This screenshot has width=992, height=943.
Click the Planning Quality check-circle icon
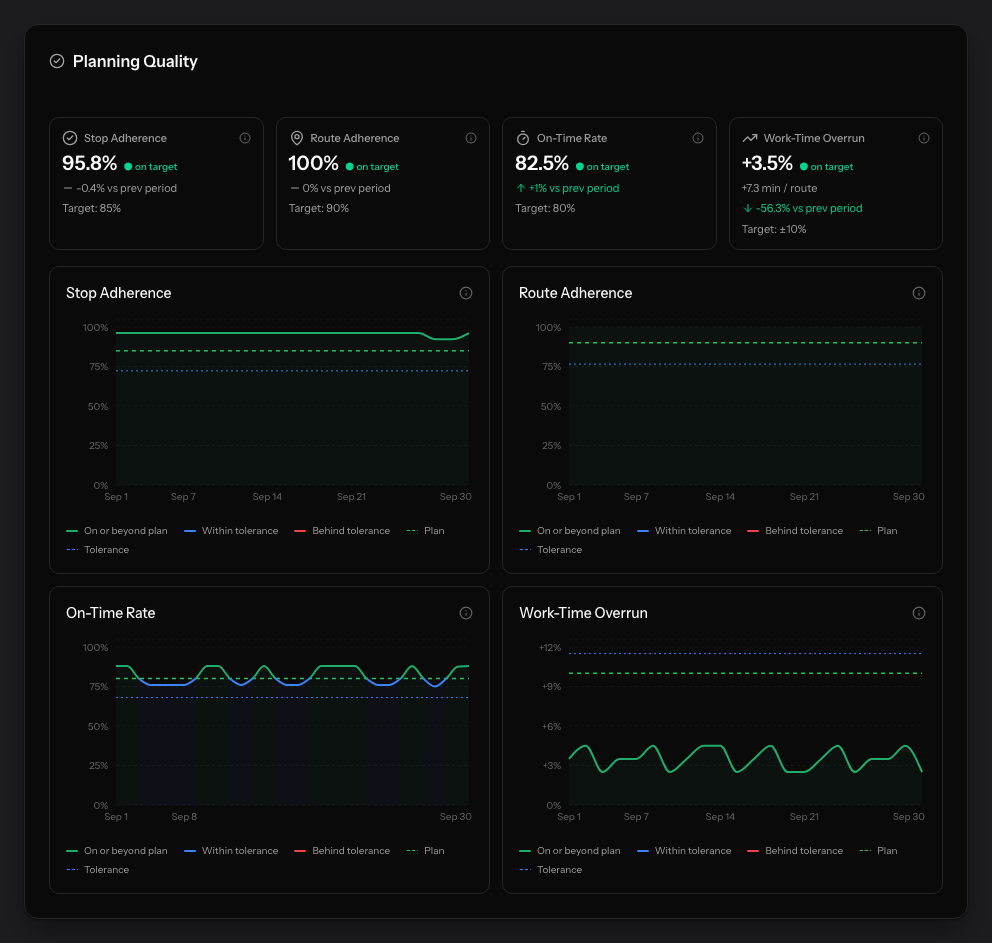[x=57, y=61]
